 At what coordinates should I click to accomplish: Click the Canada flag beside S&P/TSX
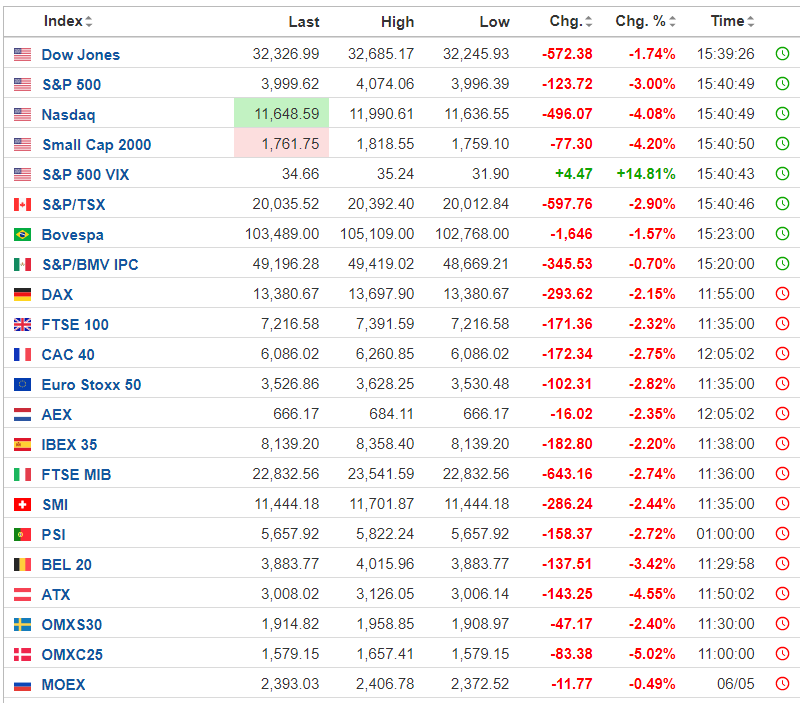(x=22, y=205)
